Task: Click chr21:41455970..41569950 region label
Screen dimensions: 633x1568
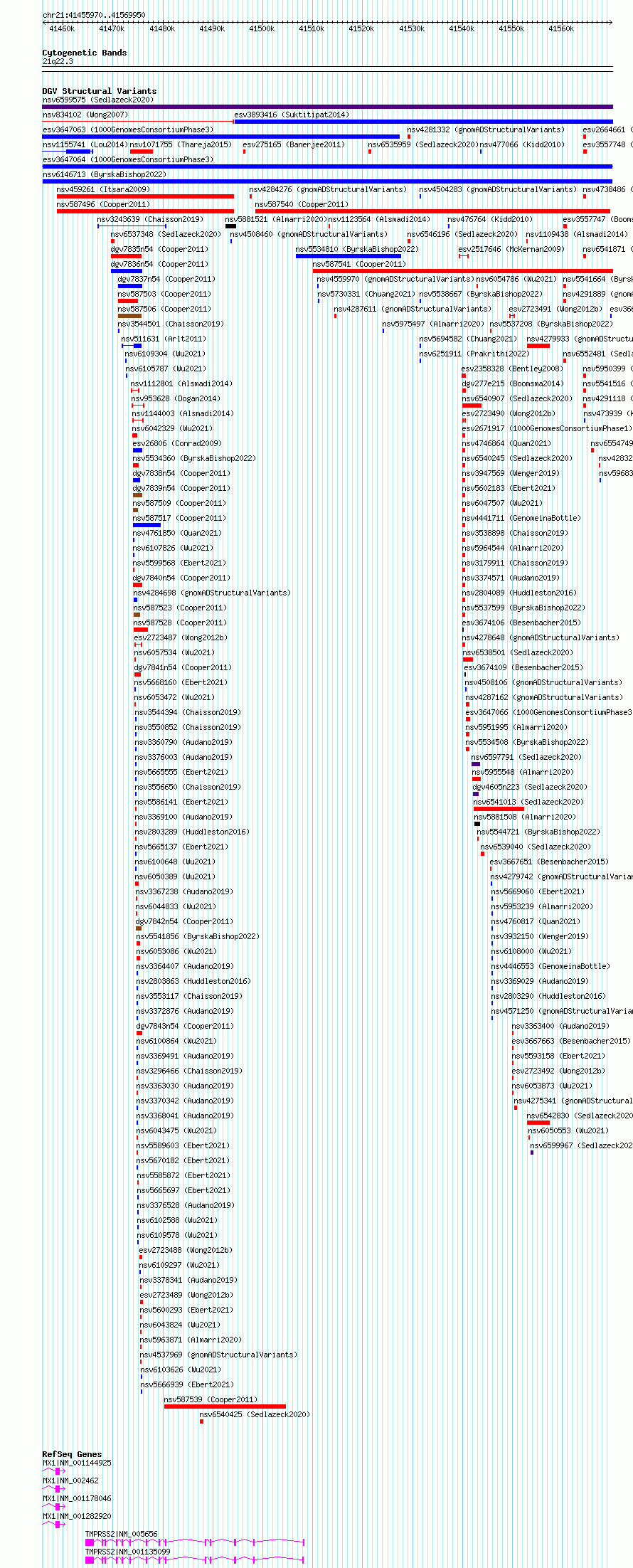Action: pyautogui.click(x=94, y=15)
